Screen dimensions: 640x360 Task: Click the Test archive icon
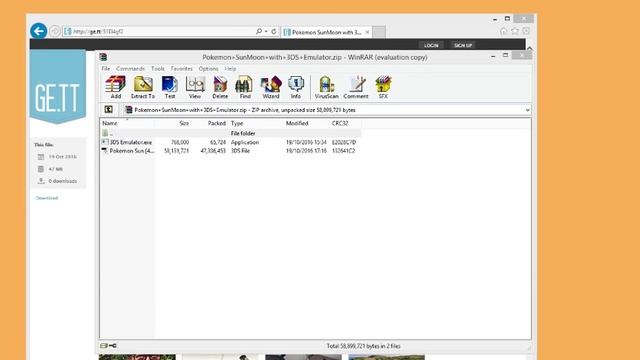pyautogui.click(x=170, y=87)
